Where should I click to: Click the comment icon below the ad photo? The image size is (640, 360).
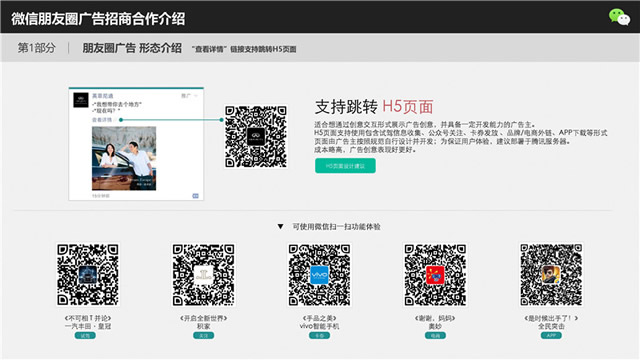(x=196, y=196)
